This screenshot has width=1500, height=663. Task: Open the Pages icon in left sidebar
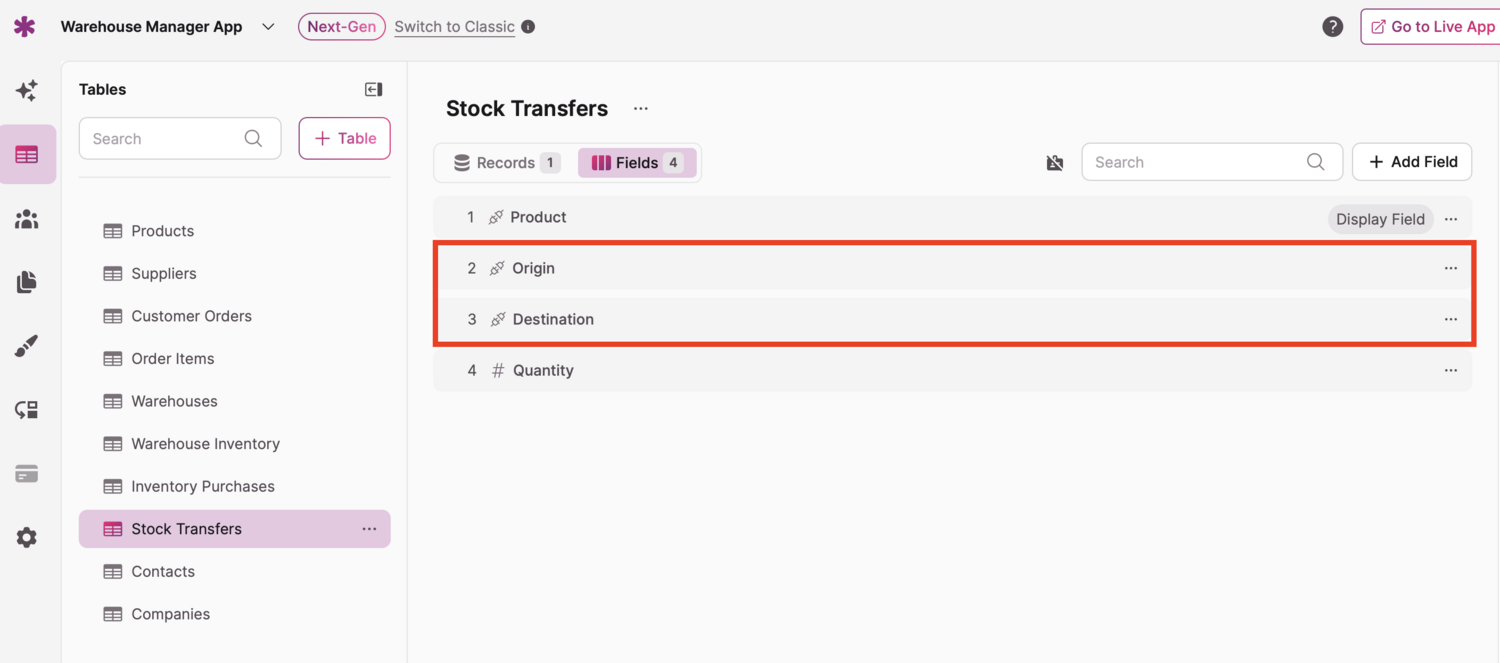pos(27,282)
